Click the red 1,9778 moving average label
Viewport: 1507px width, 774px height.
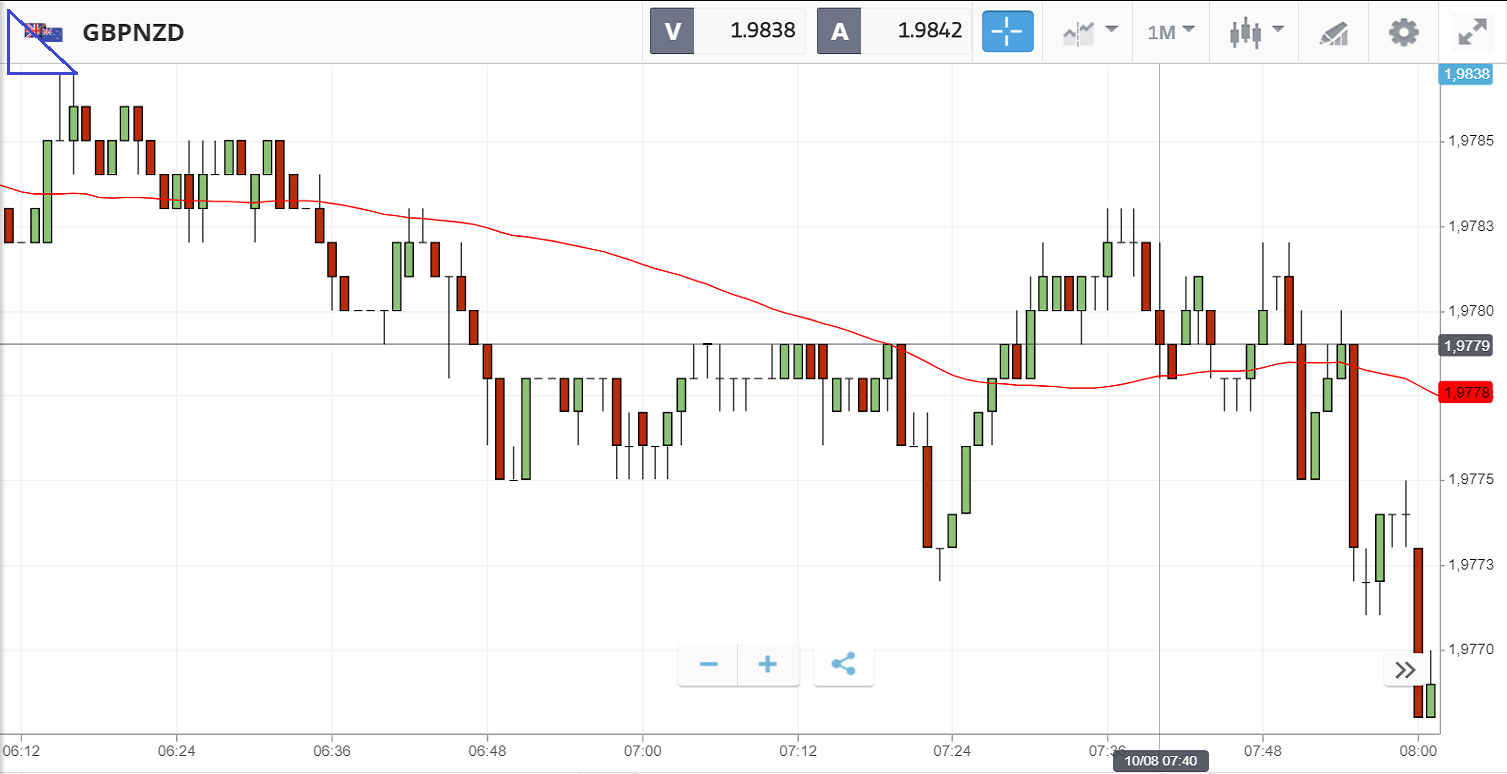[1465, 392]
